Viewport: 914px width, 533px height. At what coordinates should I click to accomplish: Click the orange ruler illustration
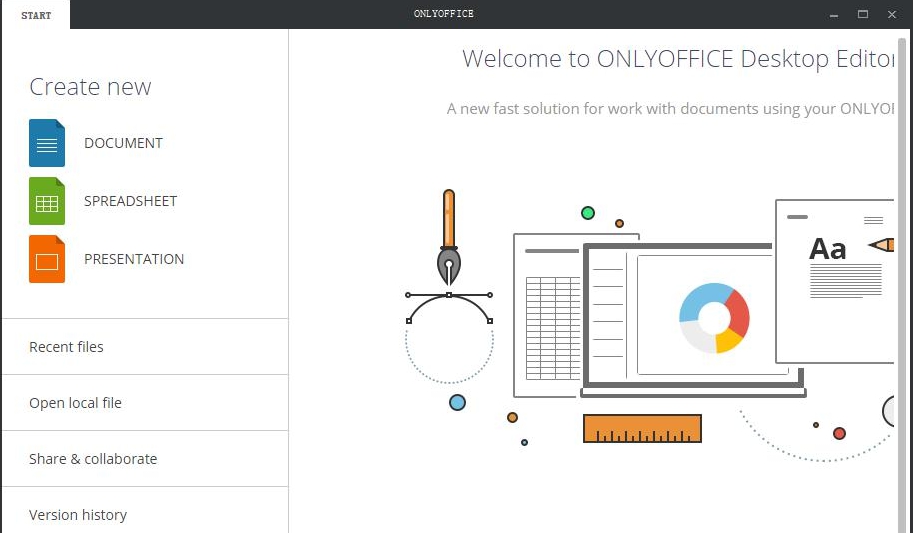[x=642, y=429]
